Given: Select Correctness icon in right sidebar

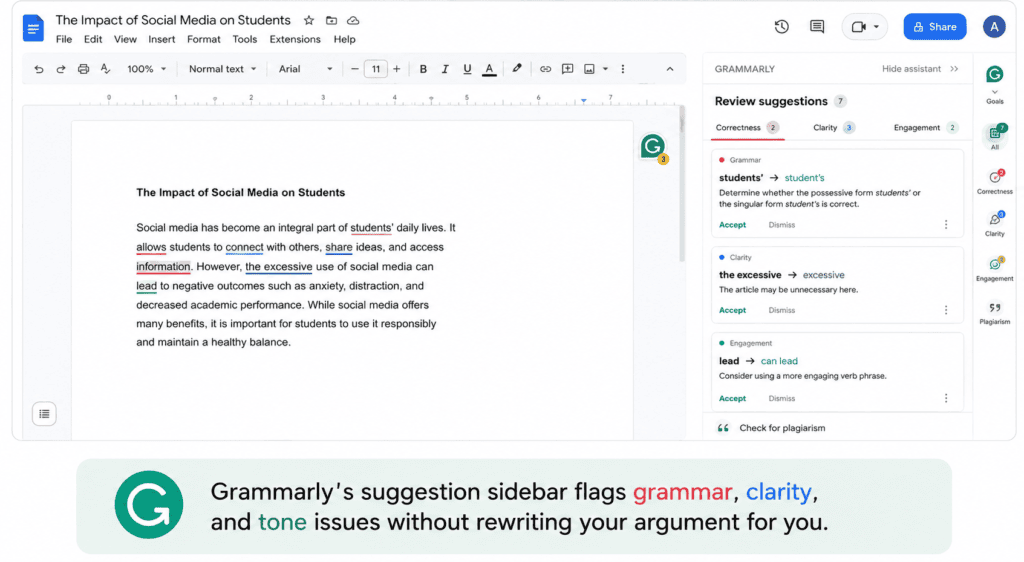Looking at the screenshot, I should tap(995, 182).
